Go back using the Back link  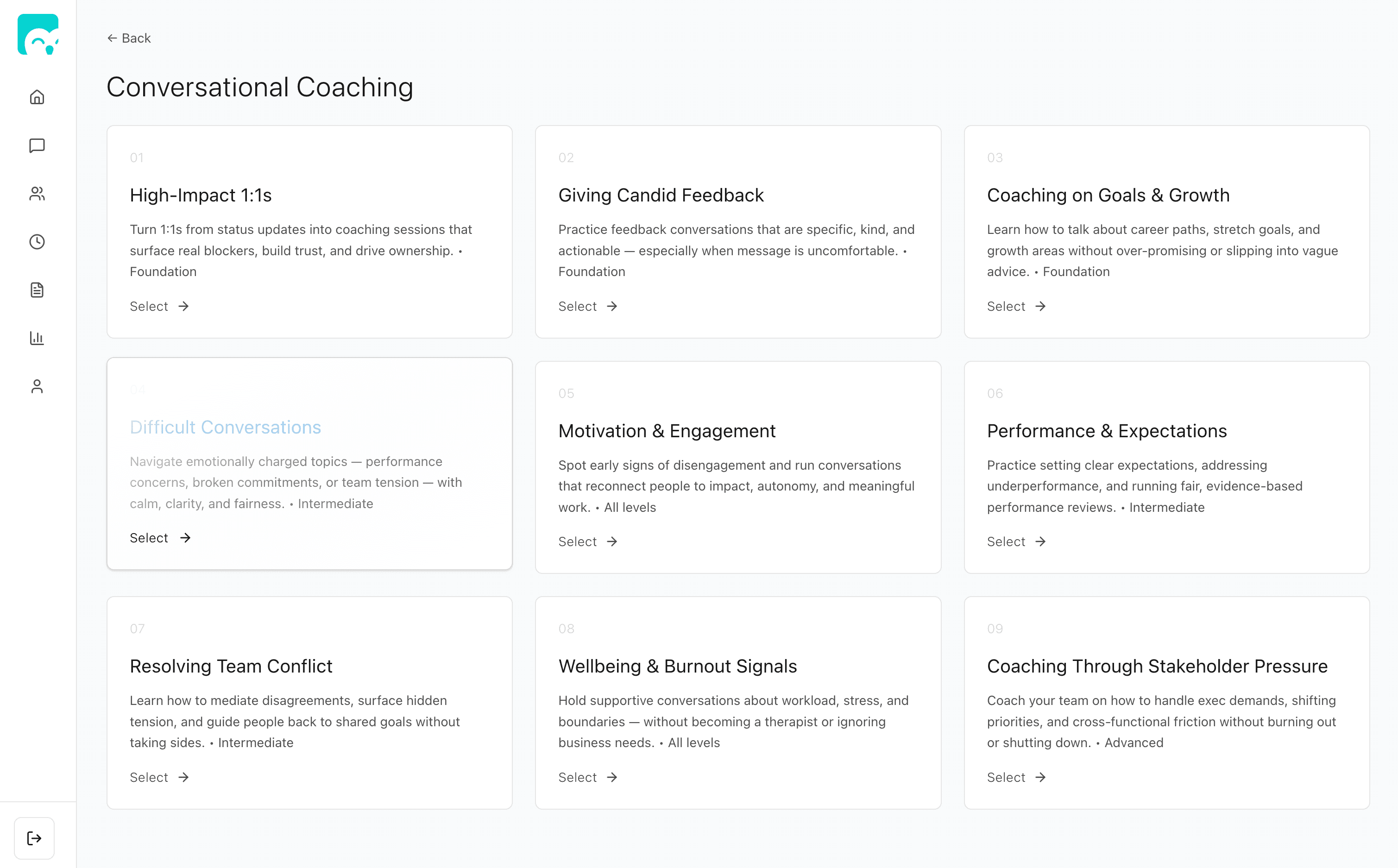[129, 38]
